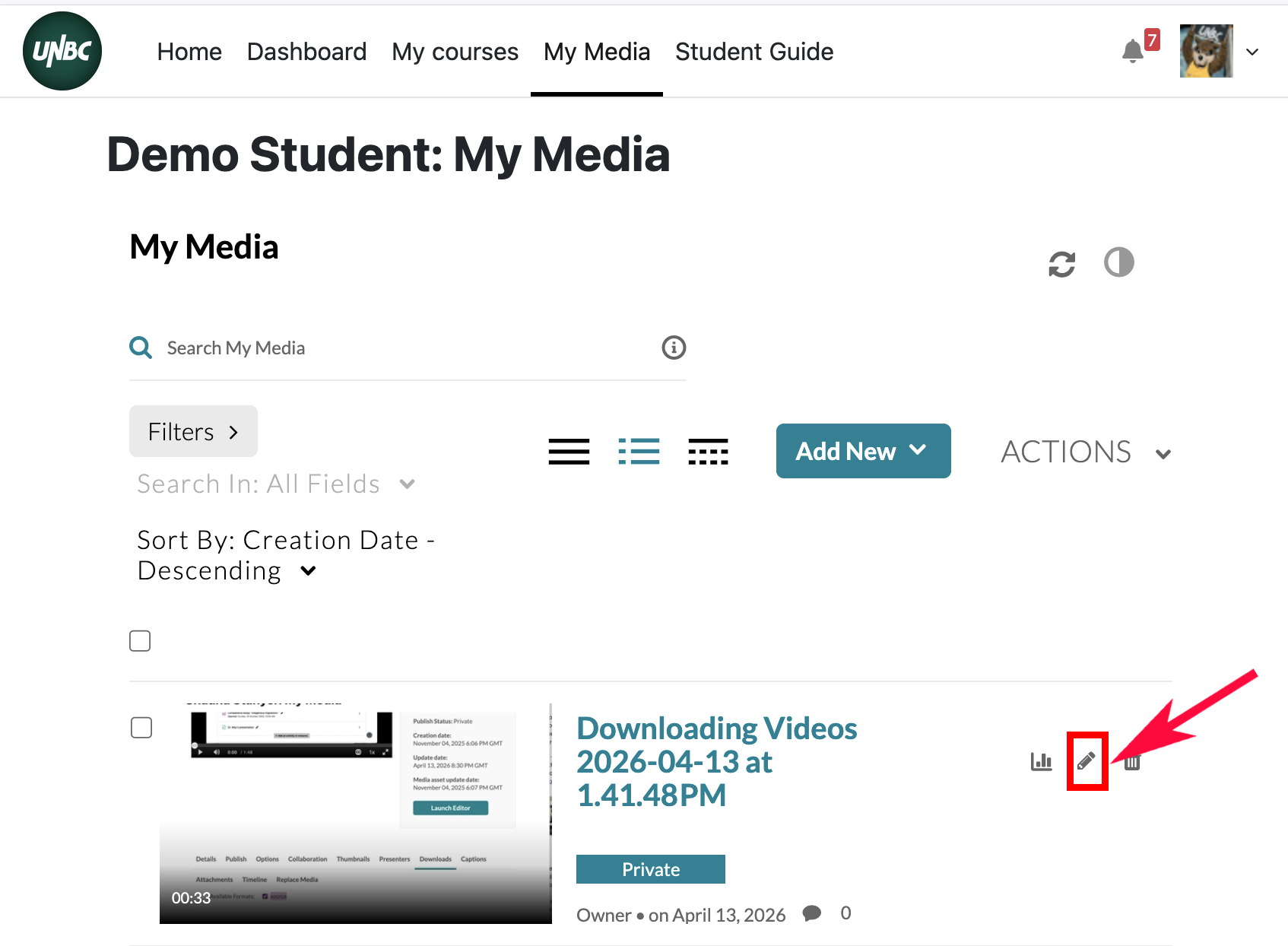
Task: View analytics for Downloading Videos entry
Action: pyautogui.click(x=1041, y=761)
